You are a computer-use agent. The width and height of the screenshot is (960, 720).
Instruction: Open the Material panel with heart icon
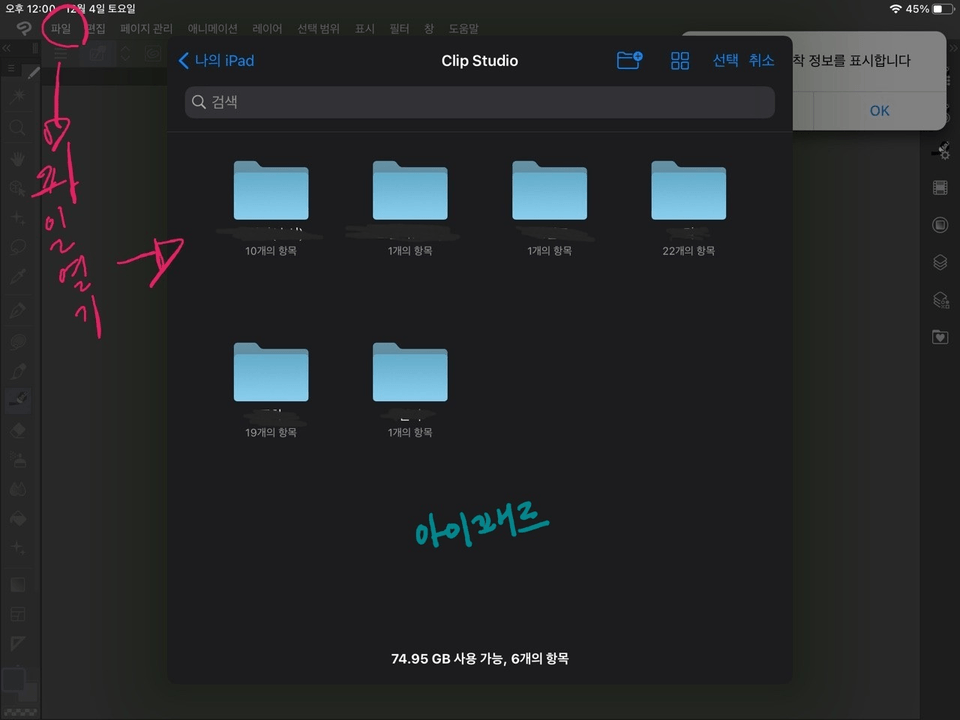[x=940, y=337]
